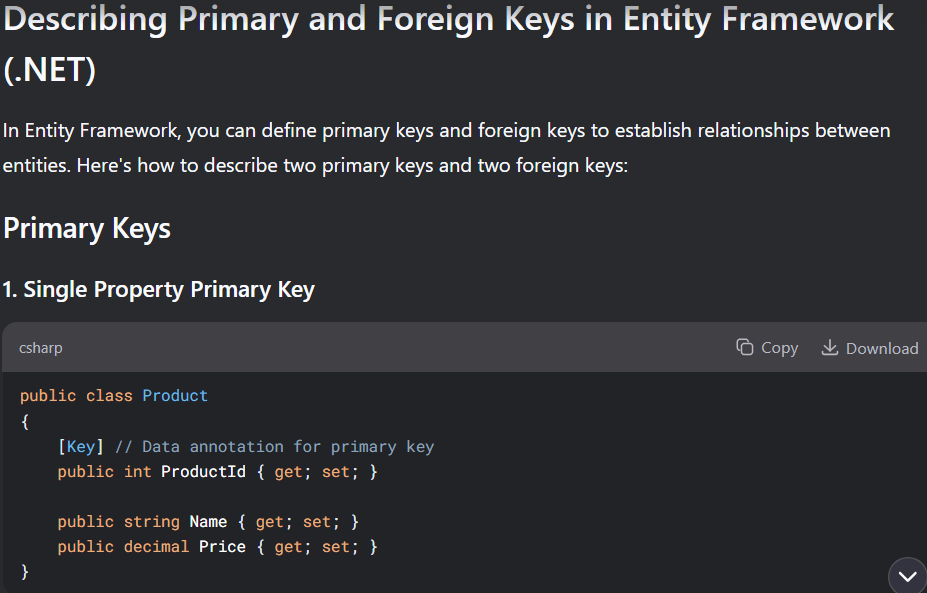Click the string type keyword

click(x=151, y=521)
